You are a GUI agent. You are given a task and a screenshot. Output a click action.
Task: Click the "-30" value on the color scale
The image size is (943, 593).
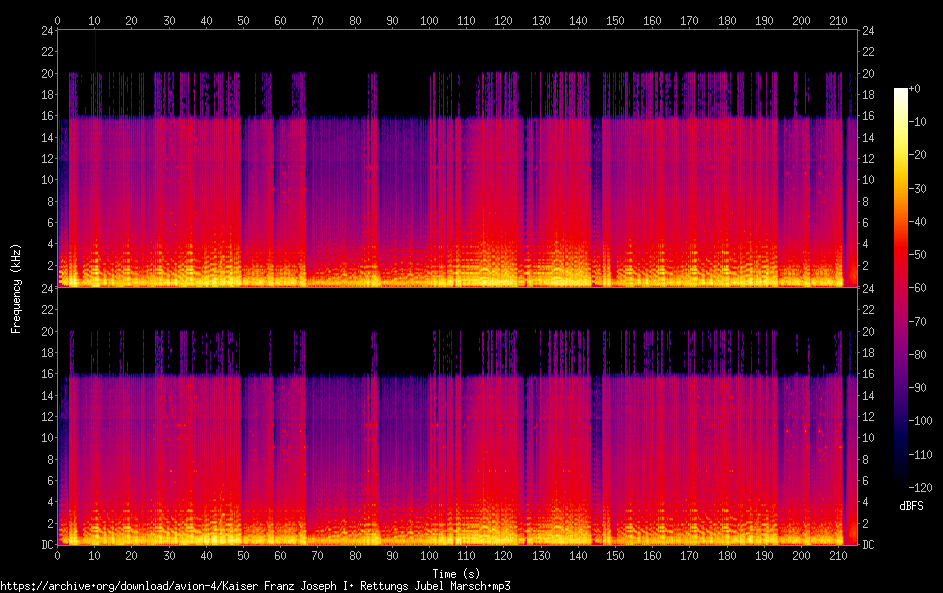pyautogui.click(x=918, y=188)
